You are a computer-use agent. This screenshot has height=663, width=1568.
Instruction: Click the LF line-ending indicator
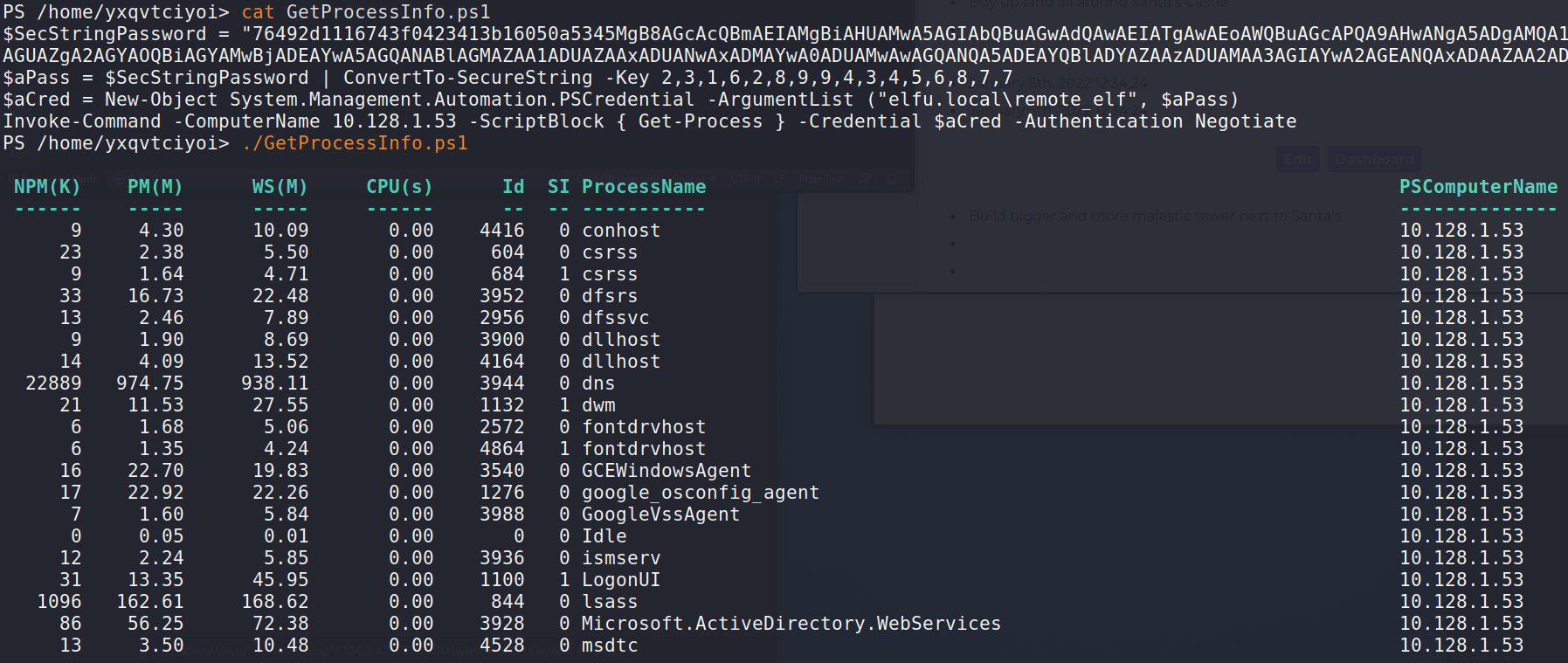click(x=780, y=179)
